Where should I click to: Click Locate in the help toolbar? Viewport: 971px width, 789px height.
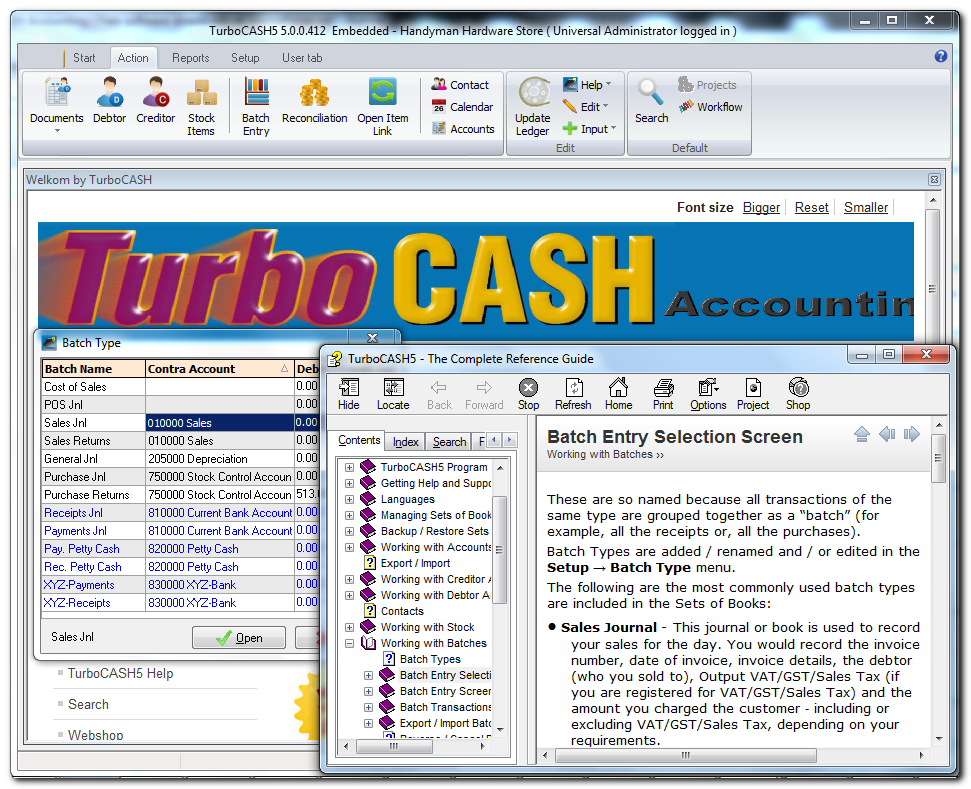tap(393, 394)
